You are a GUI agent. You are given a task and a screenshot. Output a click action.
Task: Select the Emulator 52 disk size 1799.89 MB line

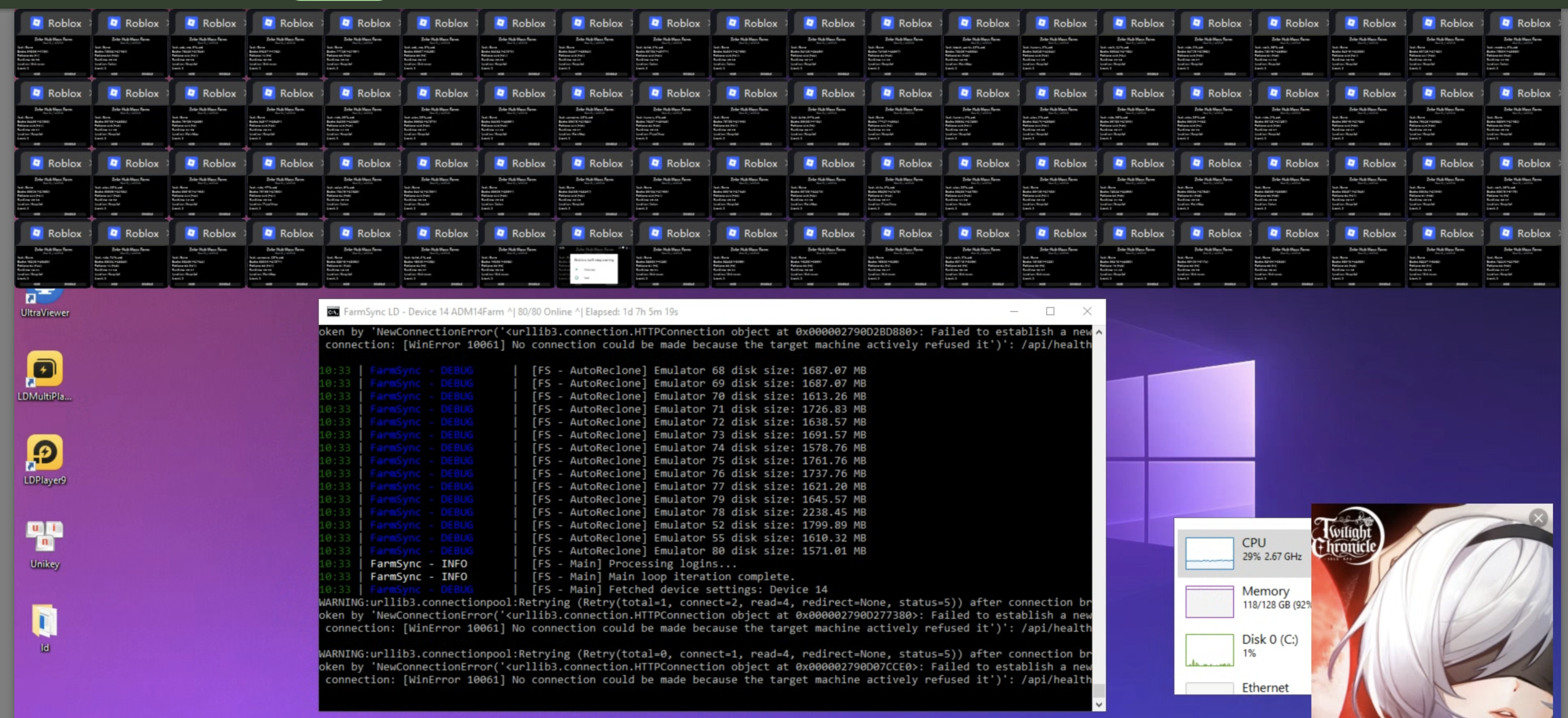[x=592, y=525]
